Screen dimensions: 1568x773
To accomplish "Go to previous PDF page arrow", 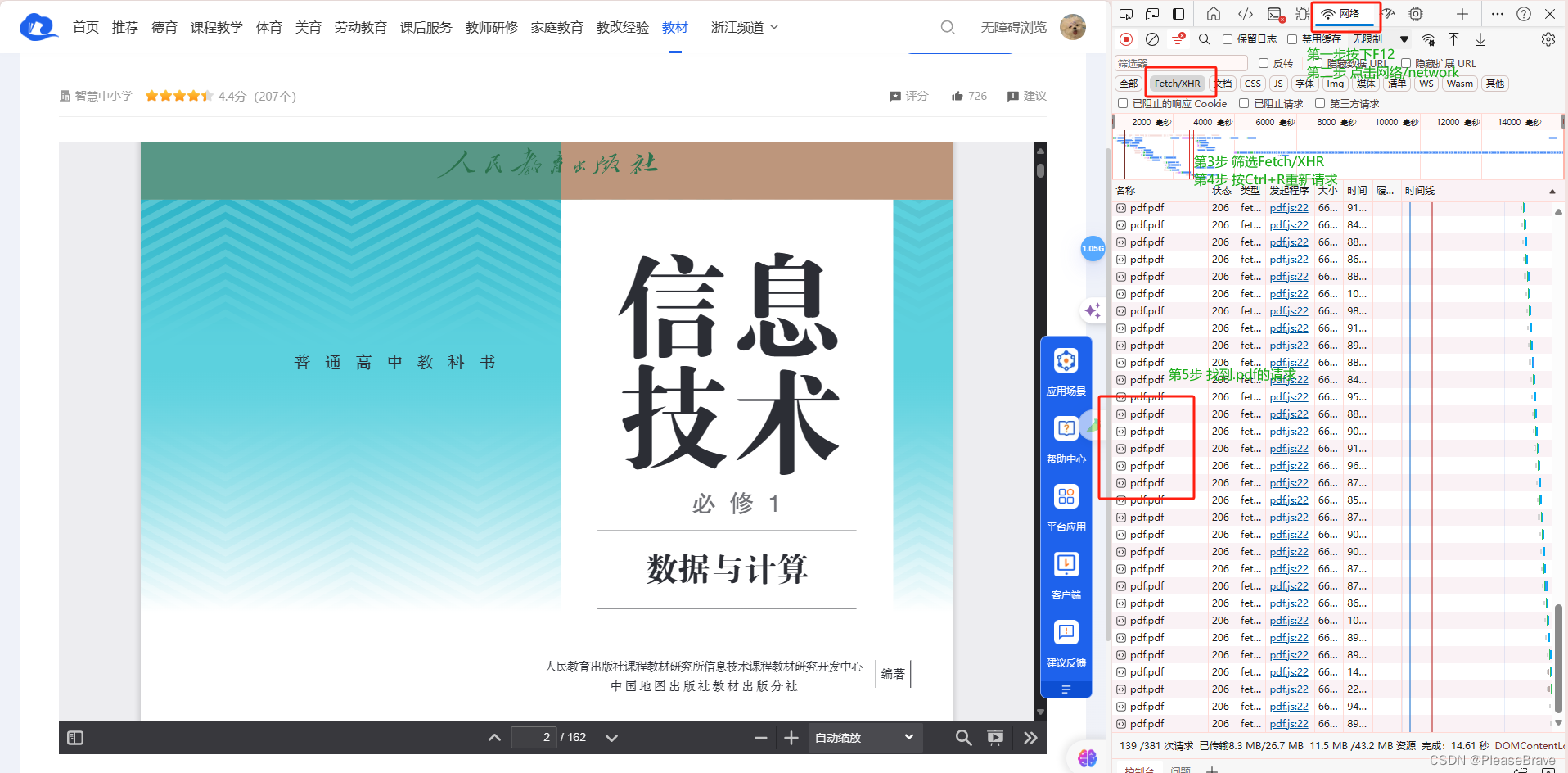I will coord(494,738).
